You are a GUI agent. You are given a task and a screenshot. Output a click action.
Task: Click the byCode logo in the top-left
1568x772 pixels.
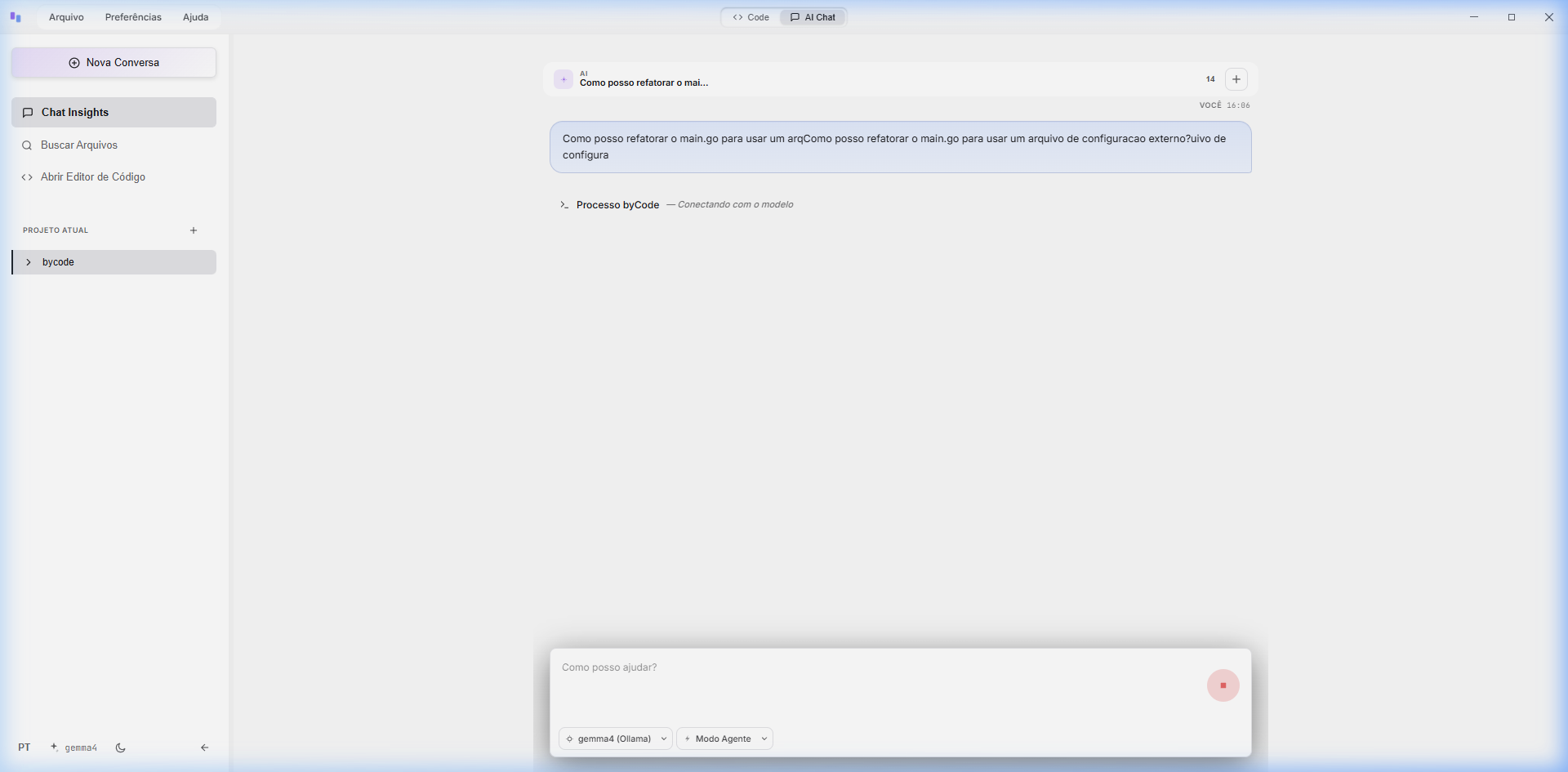(16, 17)
